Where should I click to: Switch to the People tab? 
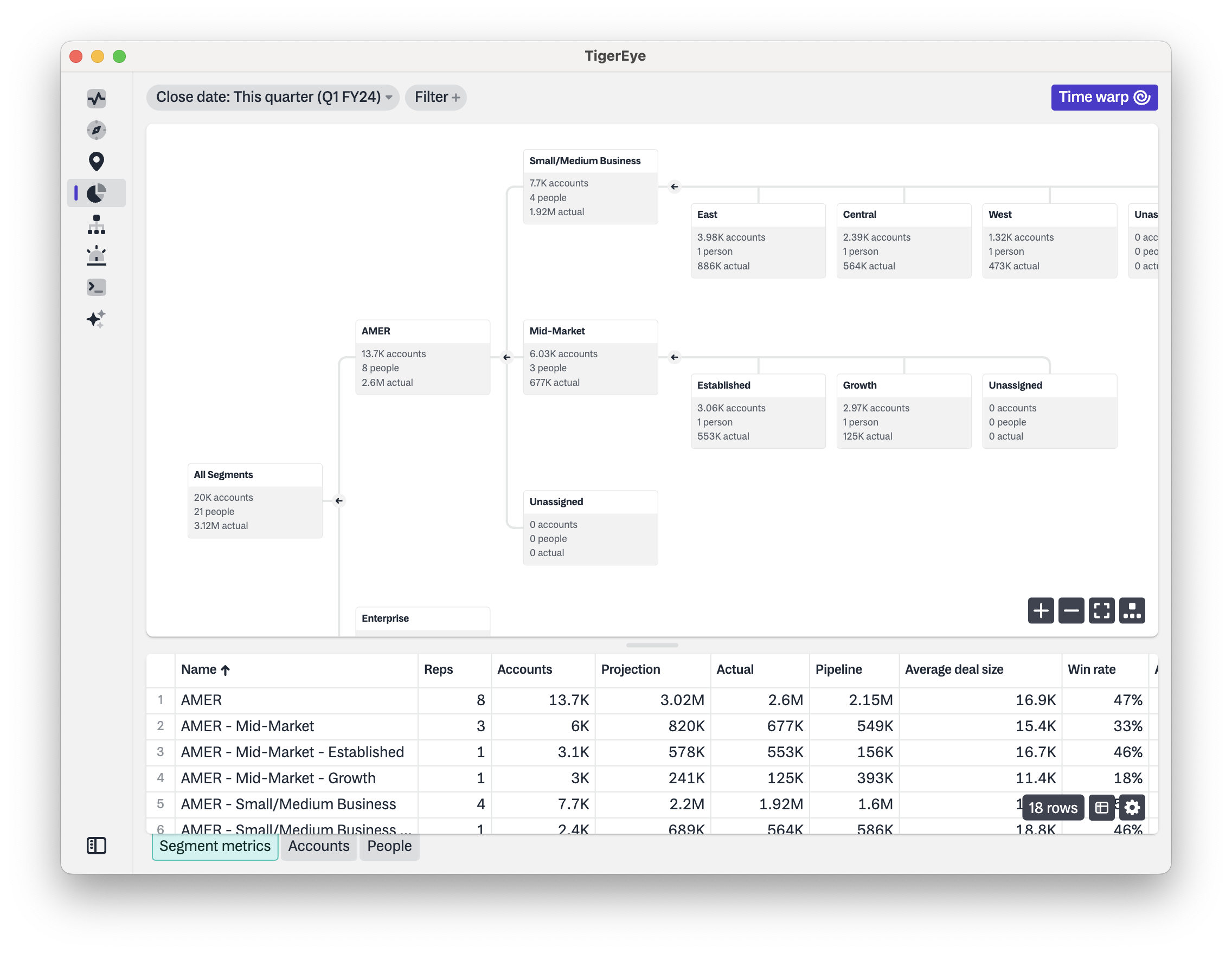[x=389, y=846]
